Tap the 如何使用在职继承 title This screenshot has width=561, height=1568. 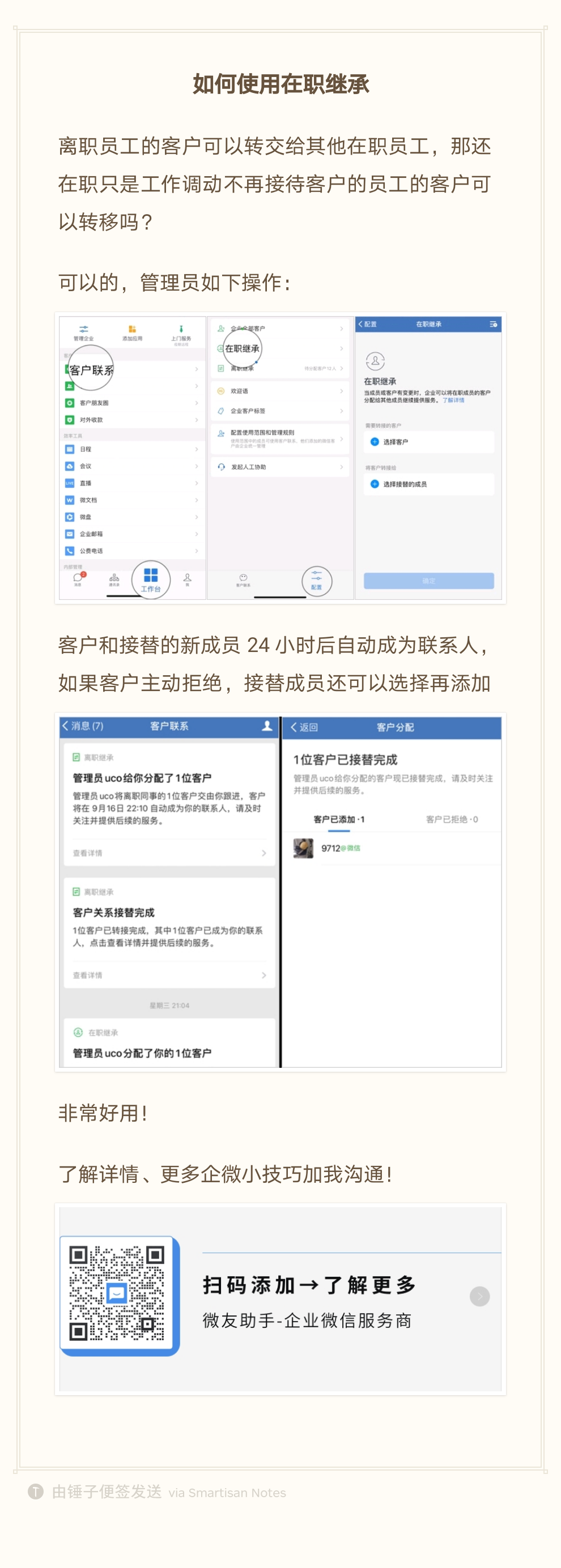tap(281, 84)
